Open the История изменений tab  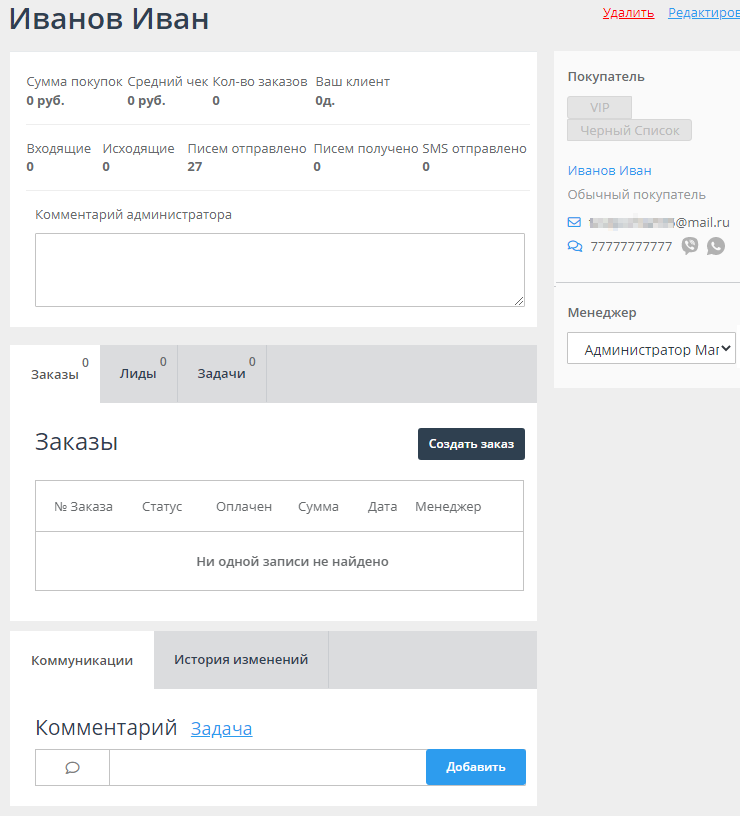click(x=240, y=659)
